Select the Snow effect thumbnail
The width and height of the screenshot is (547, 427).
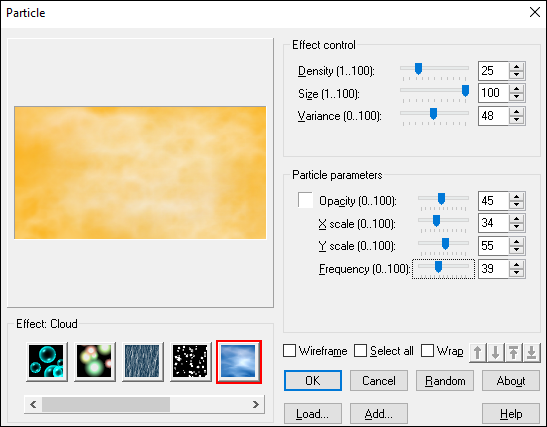point(190,361)
